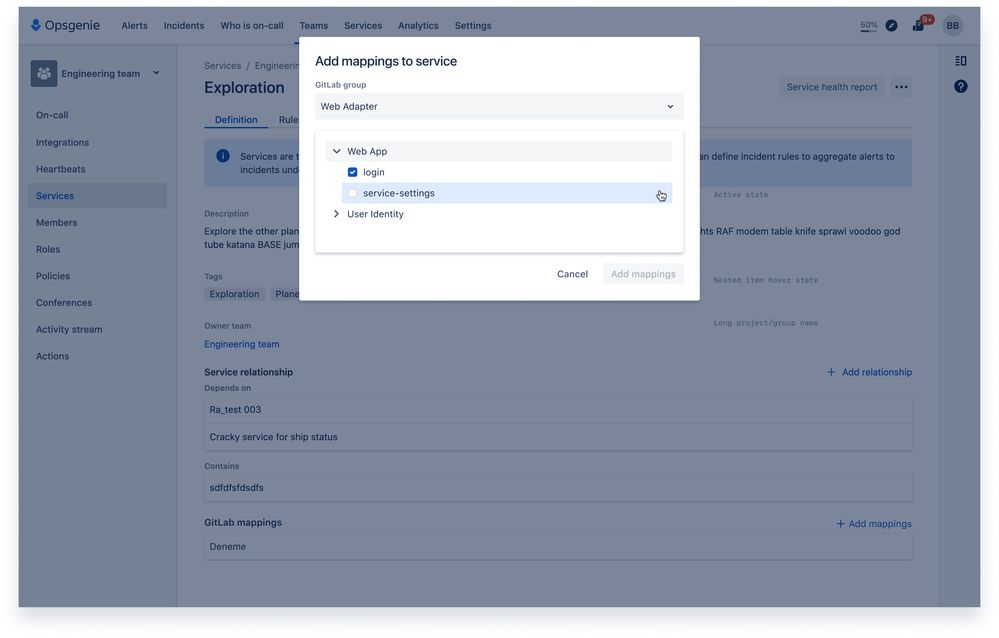Image resolution: width=999 pixels, height=638 pixels.
Task: Open the Analytics menu
Action: pos(418,25)
